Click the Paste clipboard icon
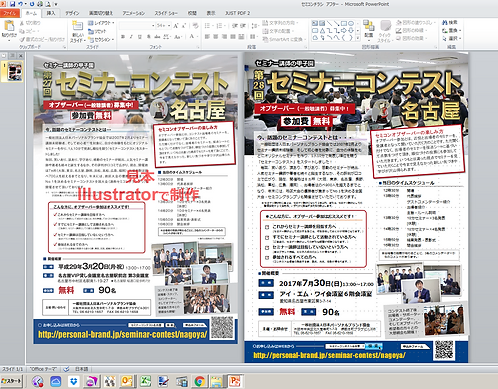 pyautogui.click(x=9, y=26)
